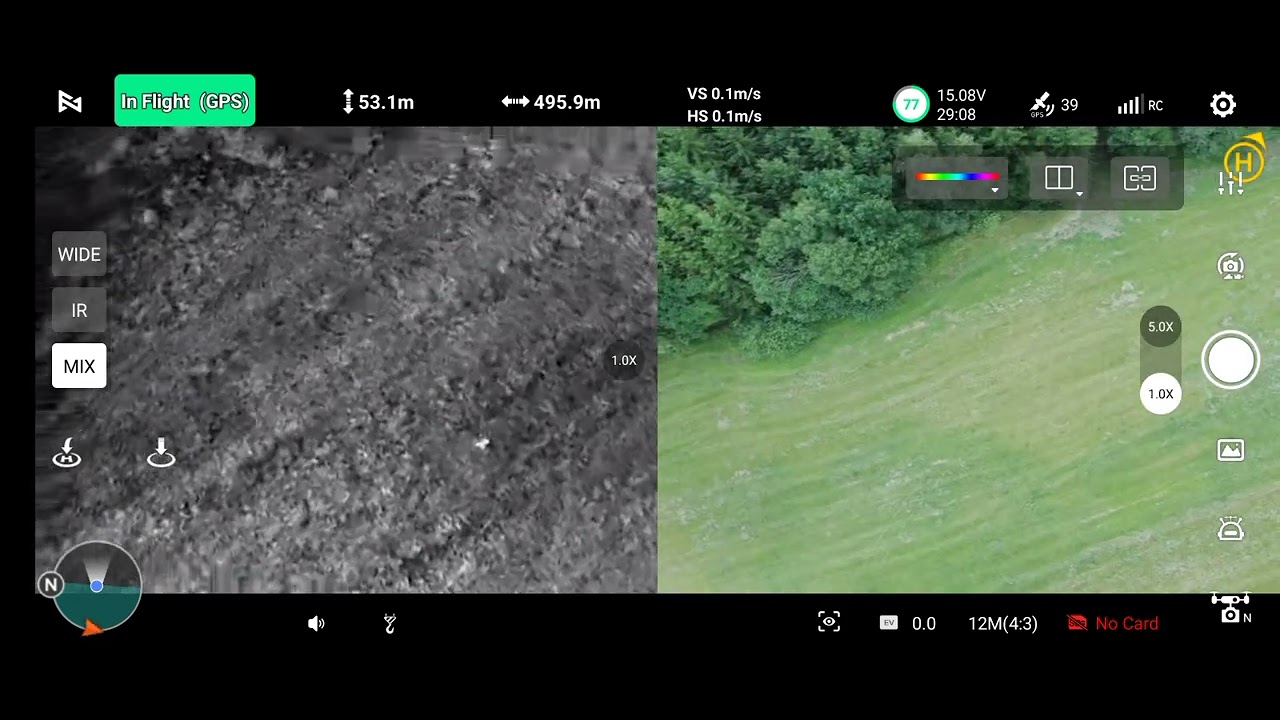Tap the visible-light camera preview
The width and height of the screenshot is (1280, 720).
point(968,360)
